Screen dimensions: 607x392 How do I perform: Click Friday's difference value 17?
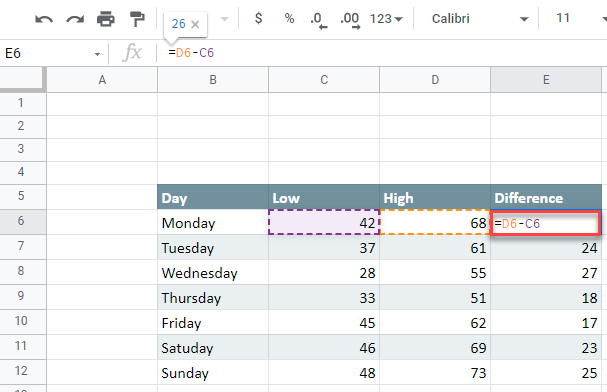tap(546, 322)
